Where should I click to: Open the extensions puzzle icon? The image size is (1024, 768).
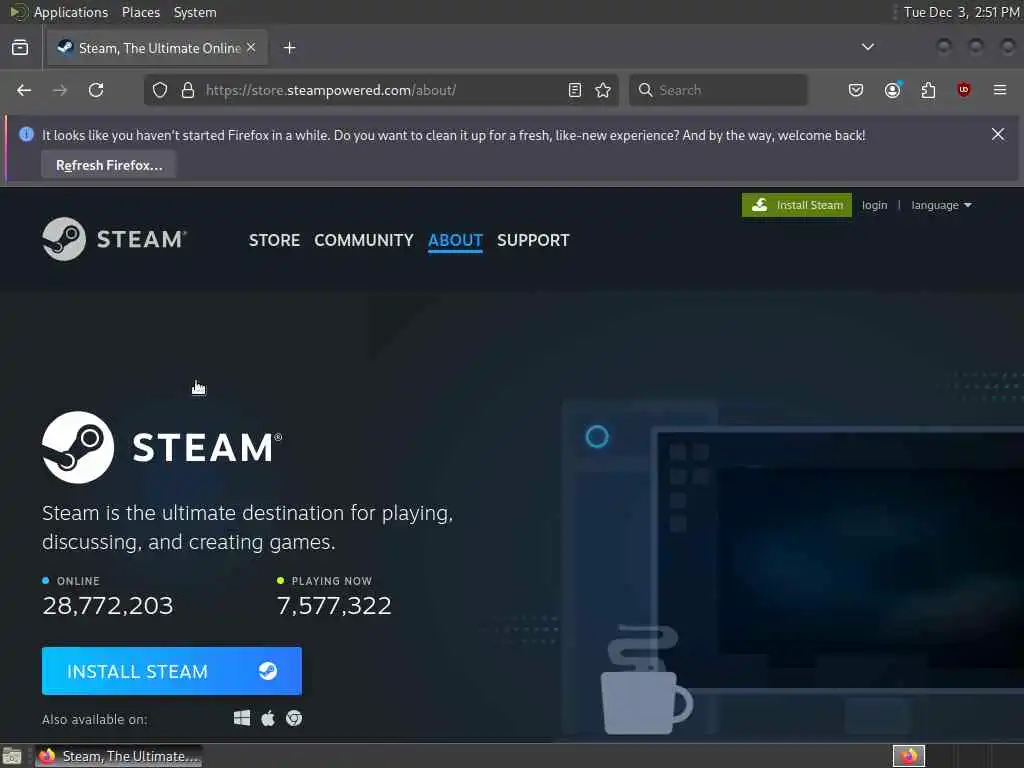tap(928, 90)
